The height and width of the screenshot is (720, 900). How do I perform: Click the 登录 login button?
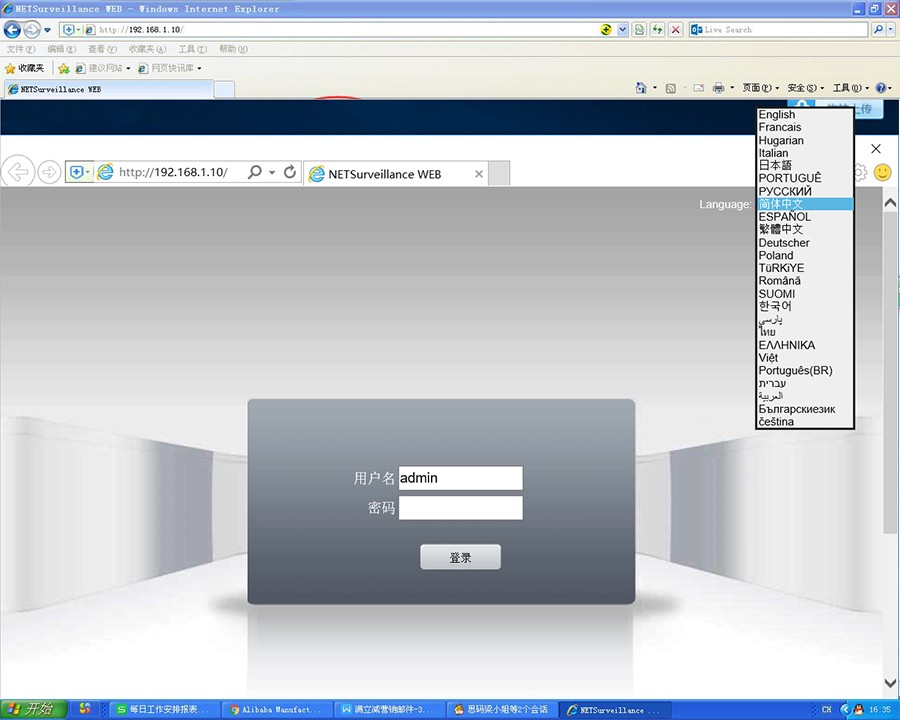[x=460, y=558]
